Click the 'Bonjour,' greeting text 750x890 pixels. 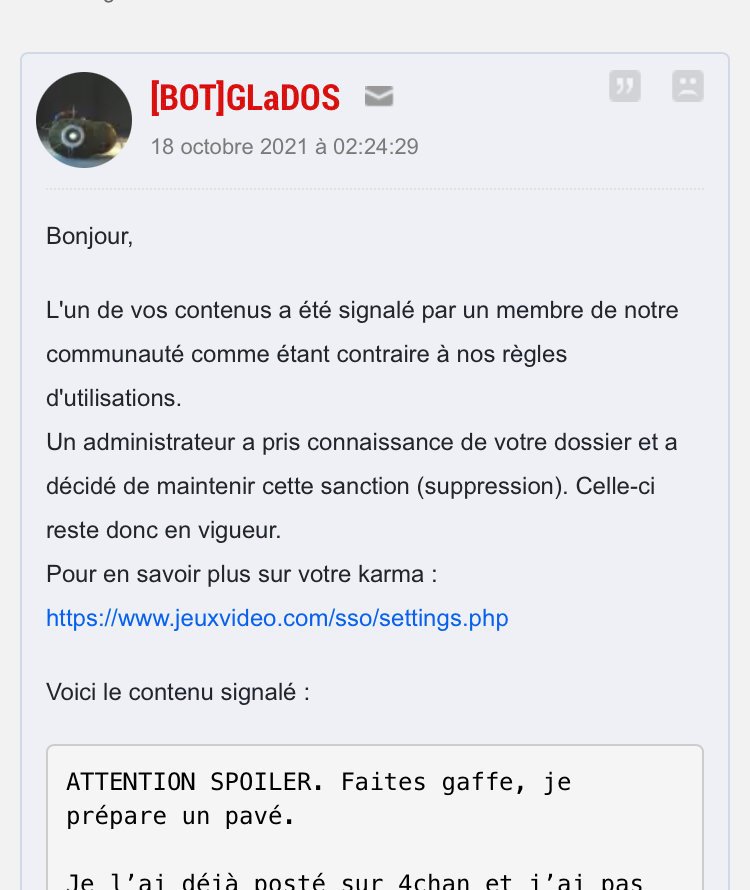coord(89,236)
